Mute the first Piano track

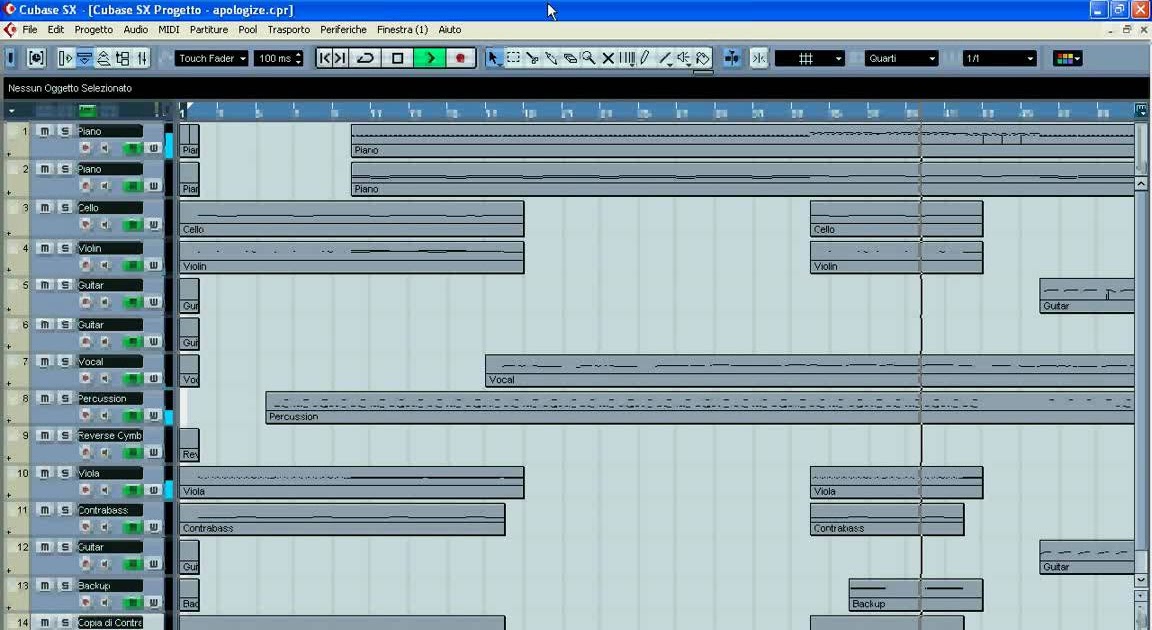pyautogui.click(x=45, y=131)
